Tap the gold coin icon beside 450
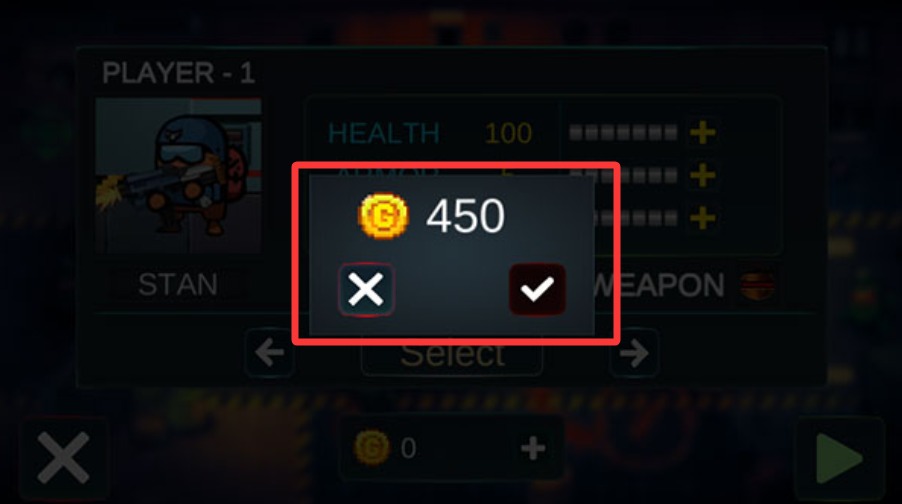Image resolution: width=902 pixels, height=504 pixels. point(383,216)
